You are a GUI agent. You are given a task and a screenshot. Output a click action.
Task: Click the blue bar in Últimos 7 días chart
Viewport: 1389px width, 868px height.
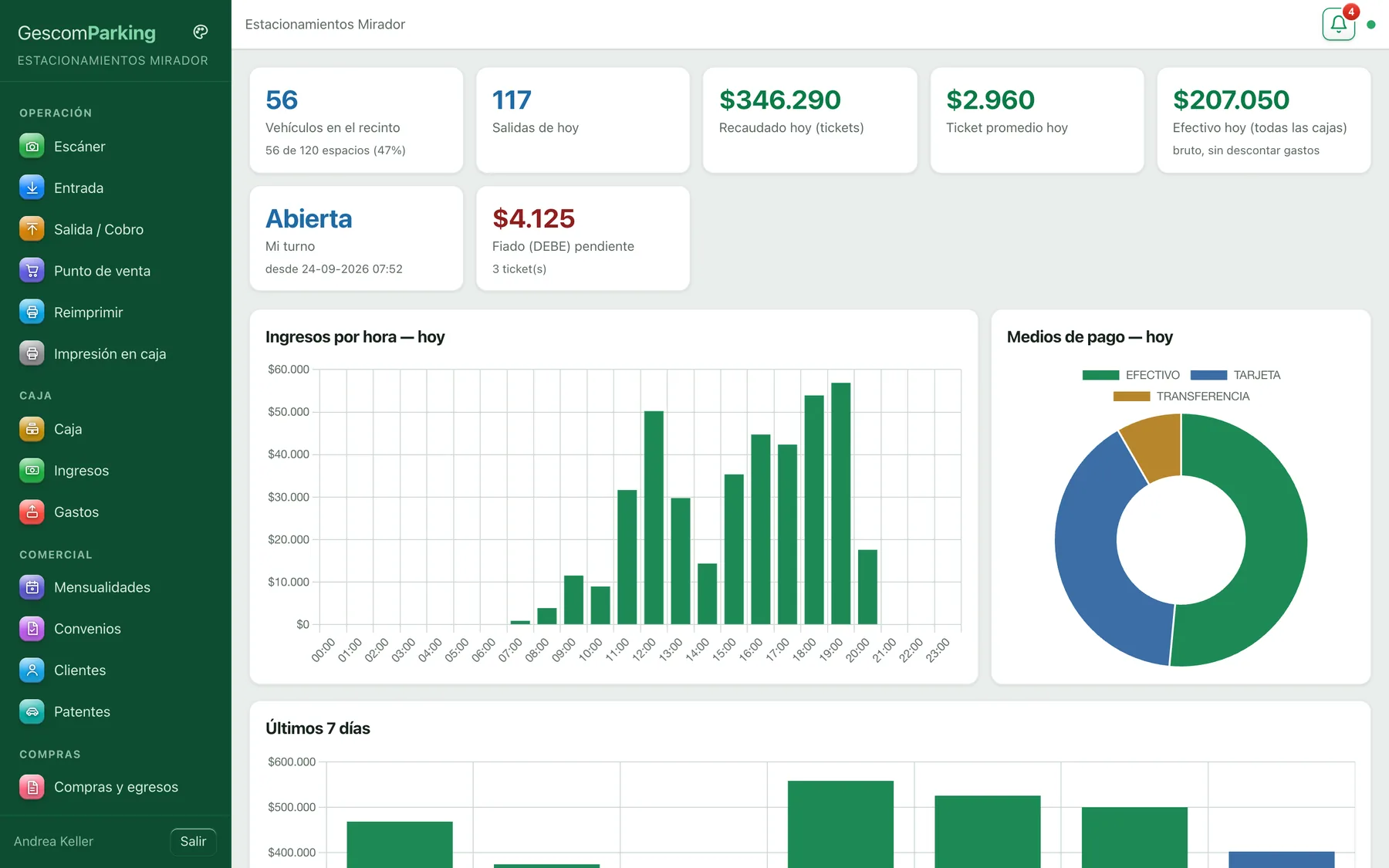pos(1281,860)
